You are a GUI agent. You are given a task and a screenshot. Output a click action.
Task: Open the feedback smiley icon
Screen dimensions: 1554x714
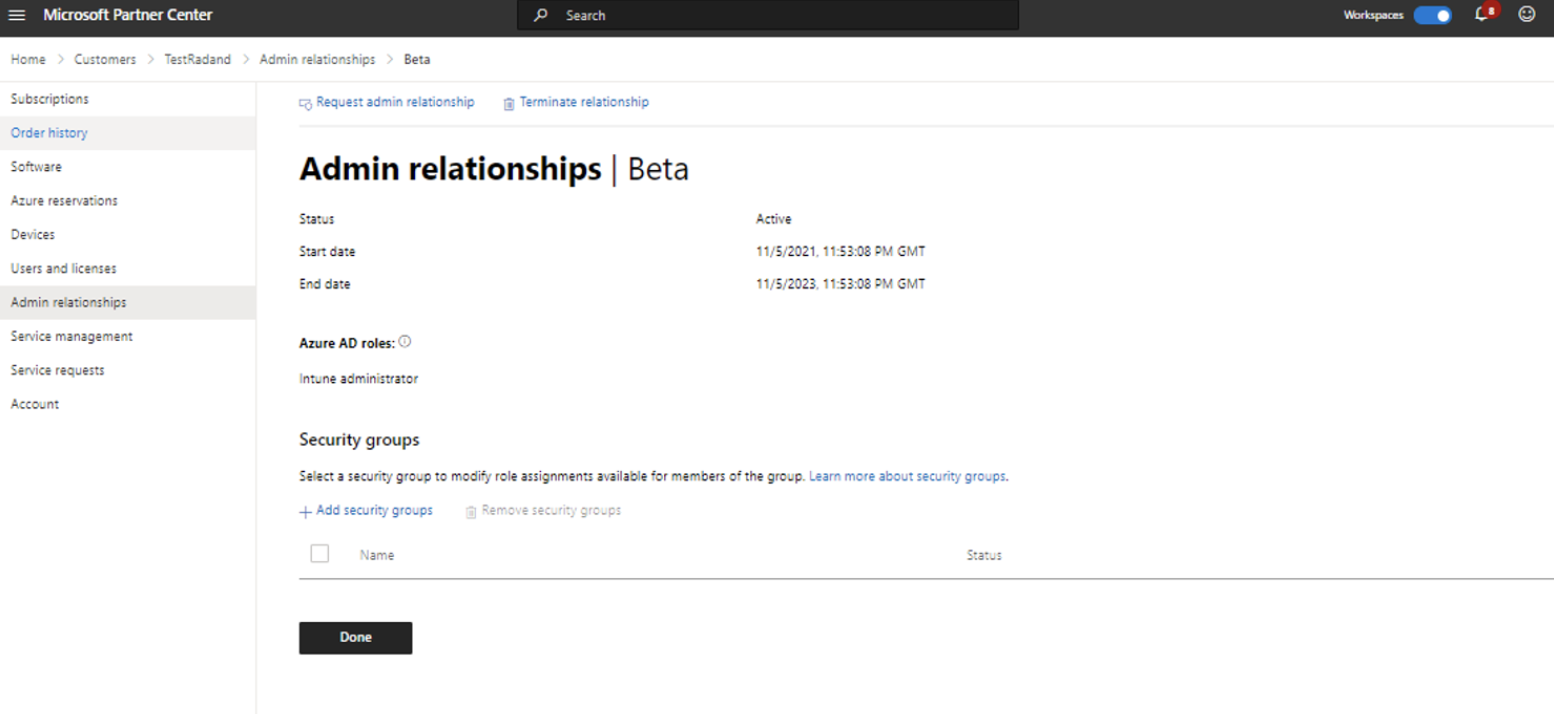tap(1527, 14)
